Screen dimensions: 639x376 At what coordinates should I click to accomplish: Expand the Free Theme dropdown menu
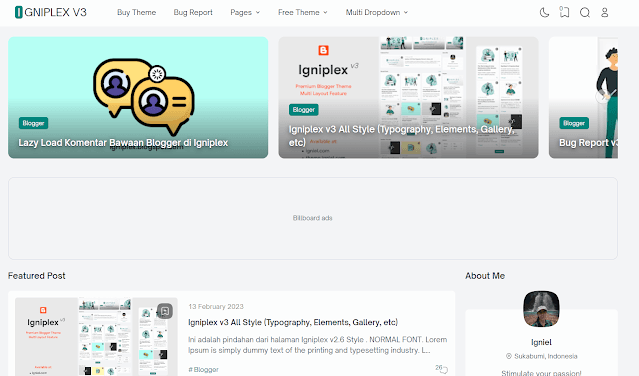point(303,13)
